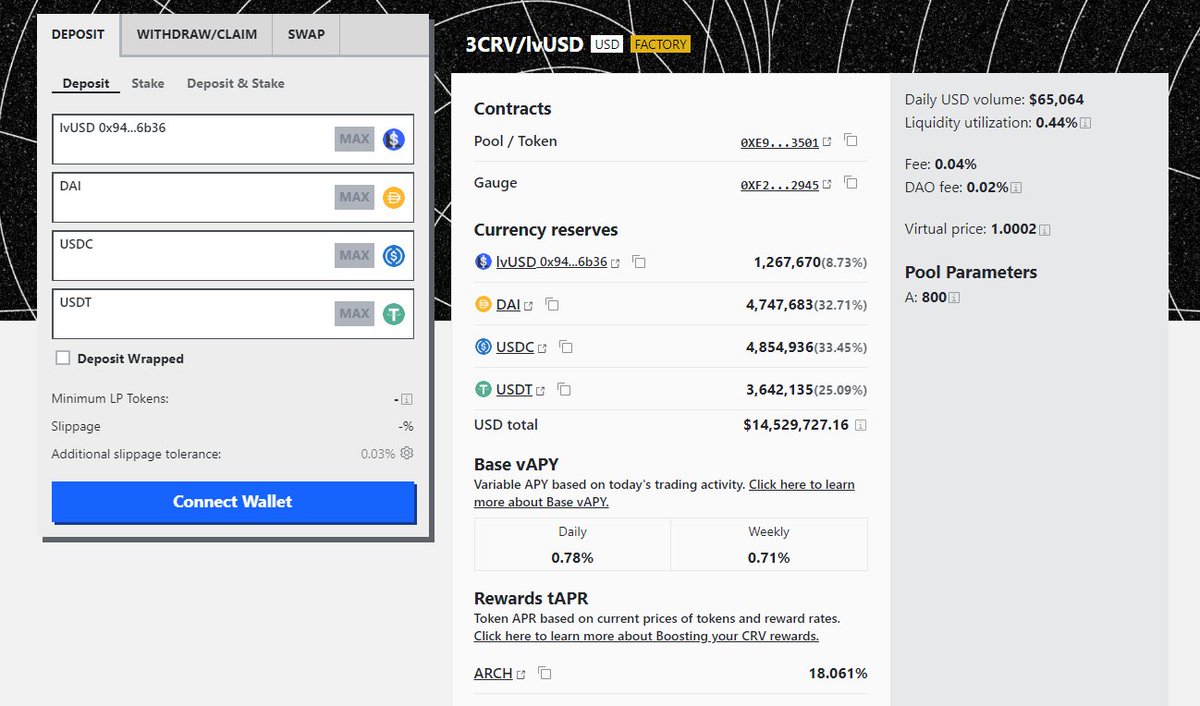Select the lvUSD reserve amount 1,267,670

[787, 262]
